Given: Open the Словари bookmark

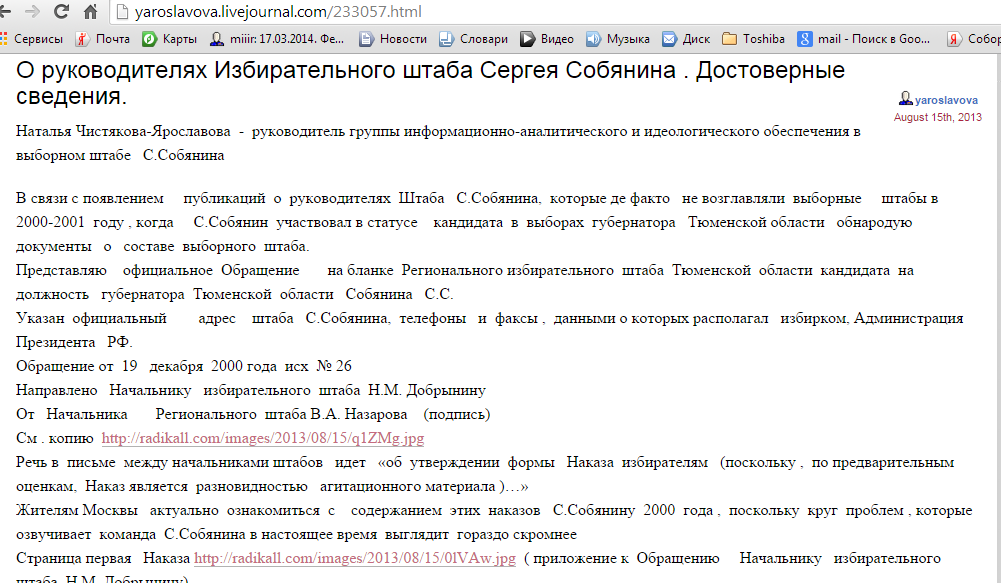Looking at the screenshot, I should coord(473,39).
